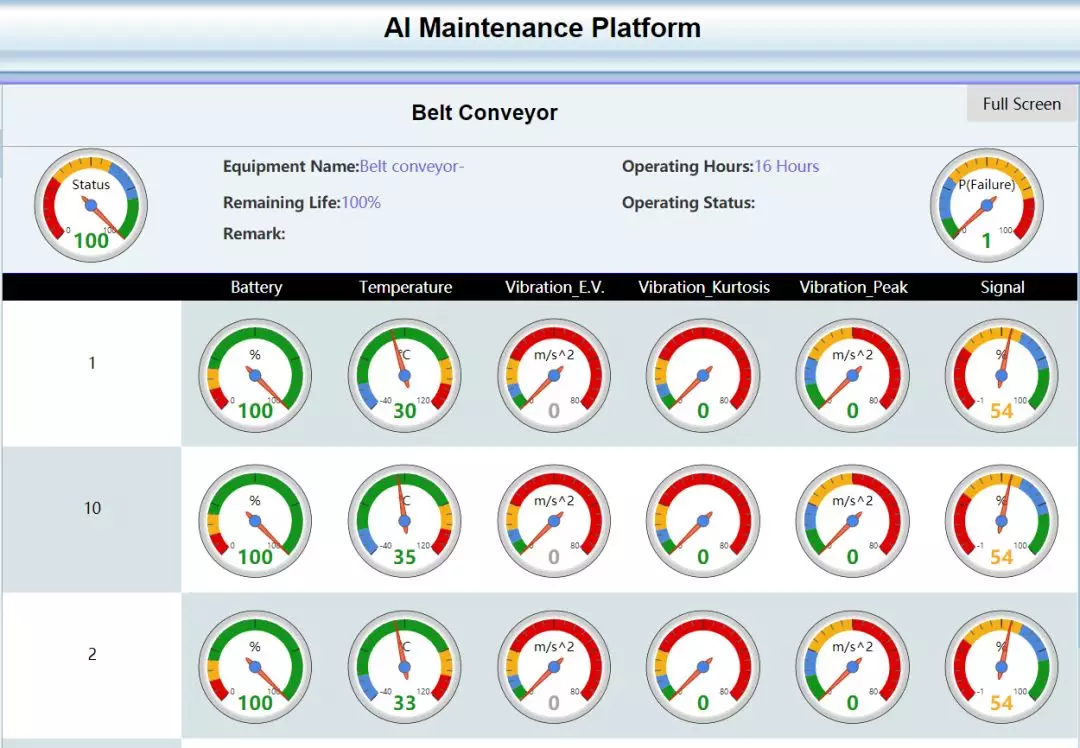Viewport: 1080px width, 748px height.
Task: Select the Temperature gauge reading 33
Action: pyautogui.click(x=404, y=667)
